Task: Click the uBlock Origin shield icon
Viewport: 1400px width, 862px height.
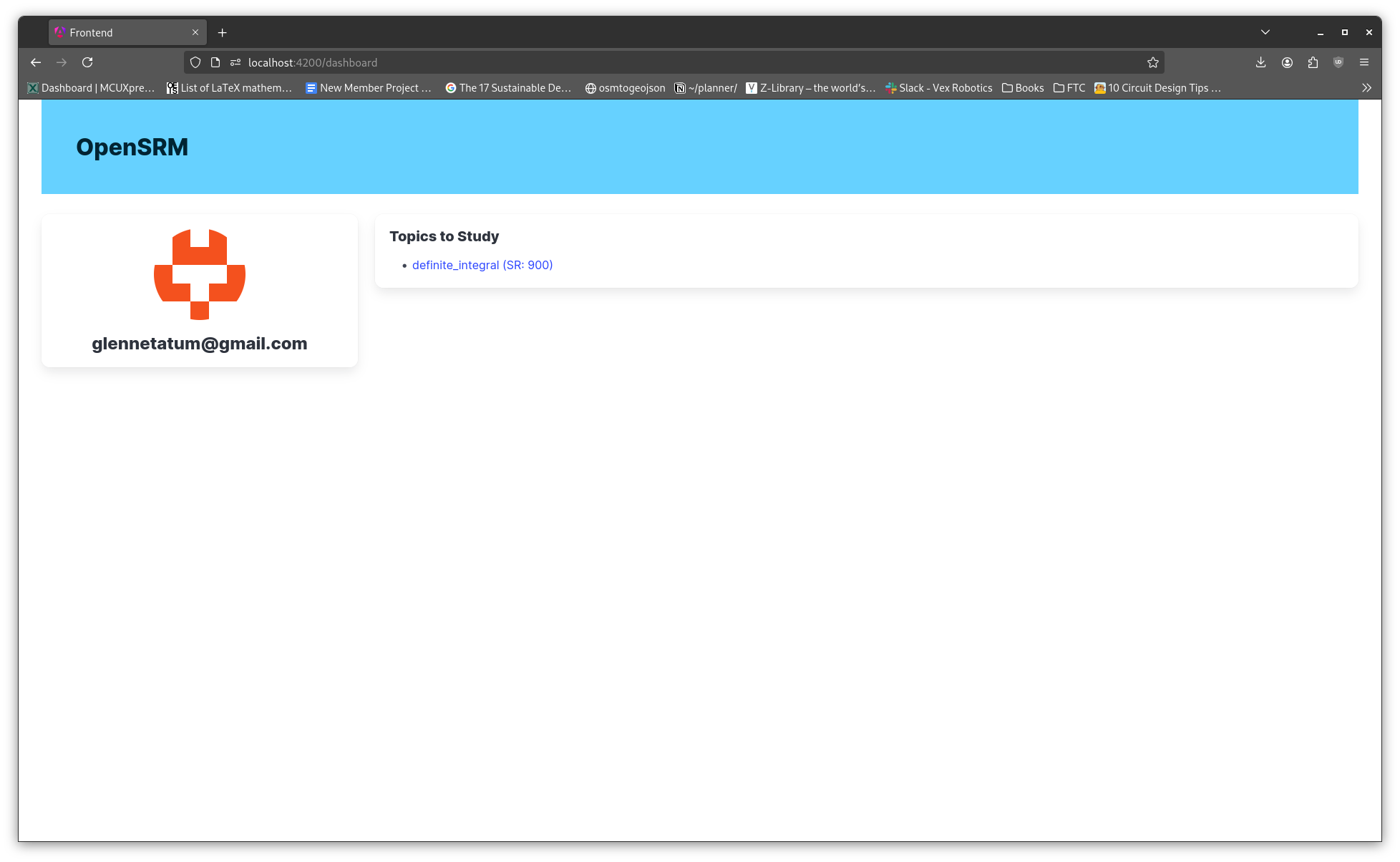Action: (1338, 62)
